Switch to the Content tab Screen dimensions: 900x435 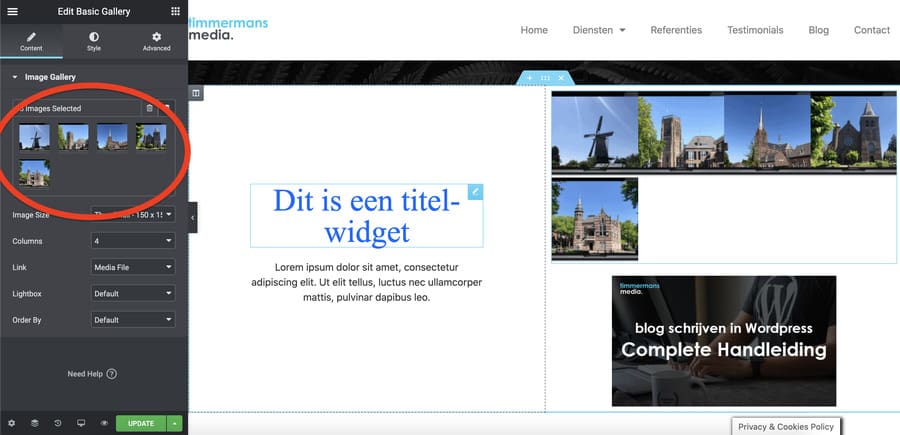31,42
